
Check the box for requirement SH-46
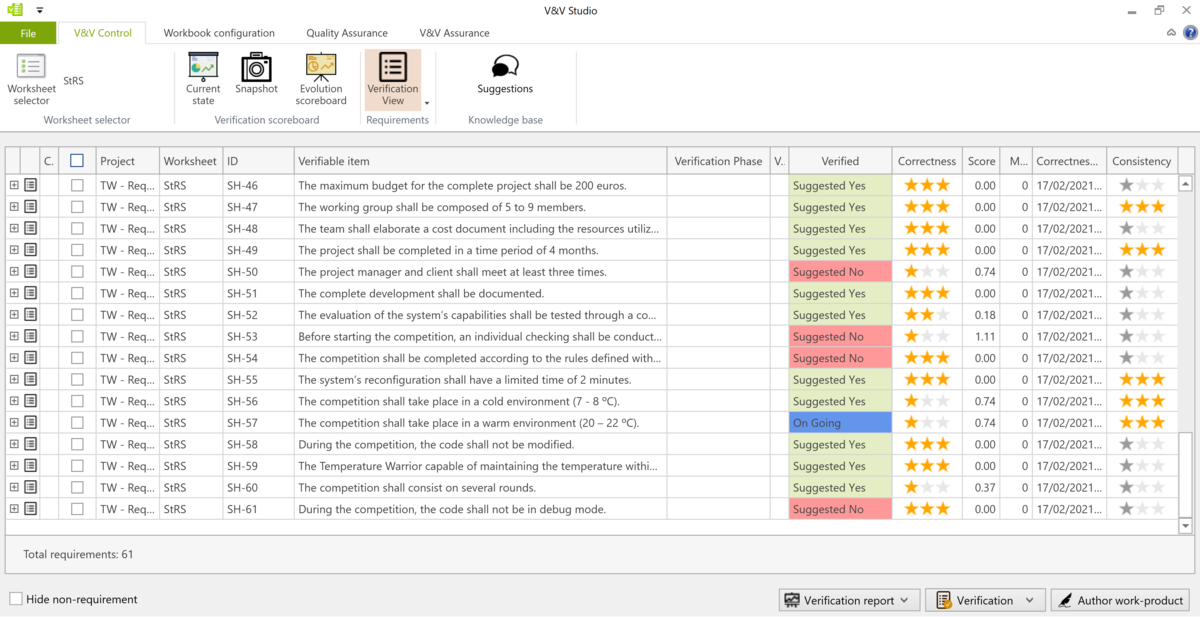click(x=77, y=185)
